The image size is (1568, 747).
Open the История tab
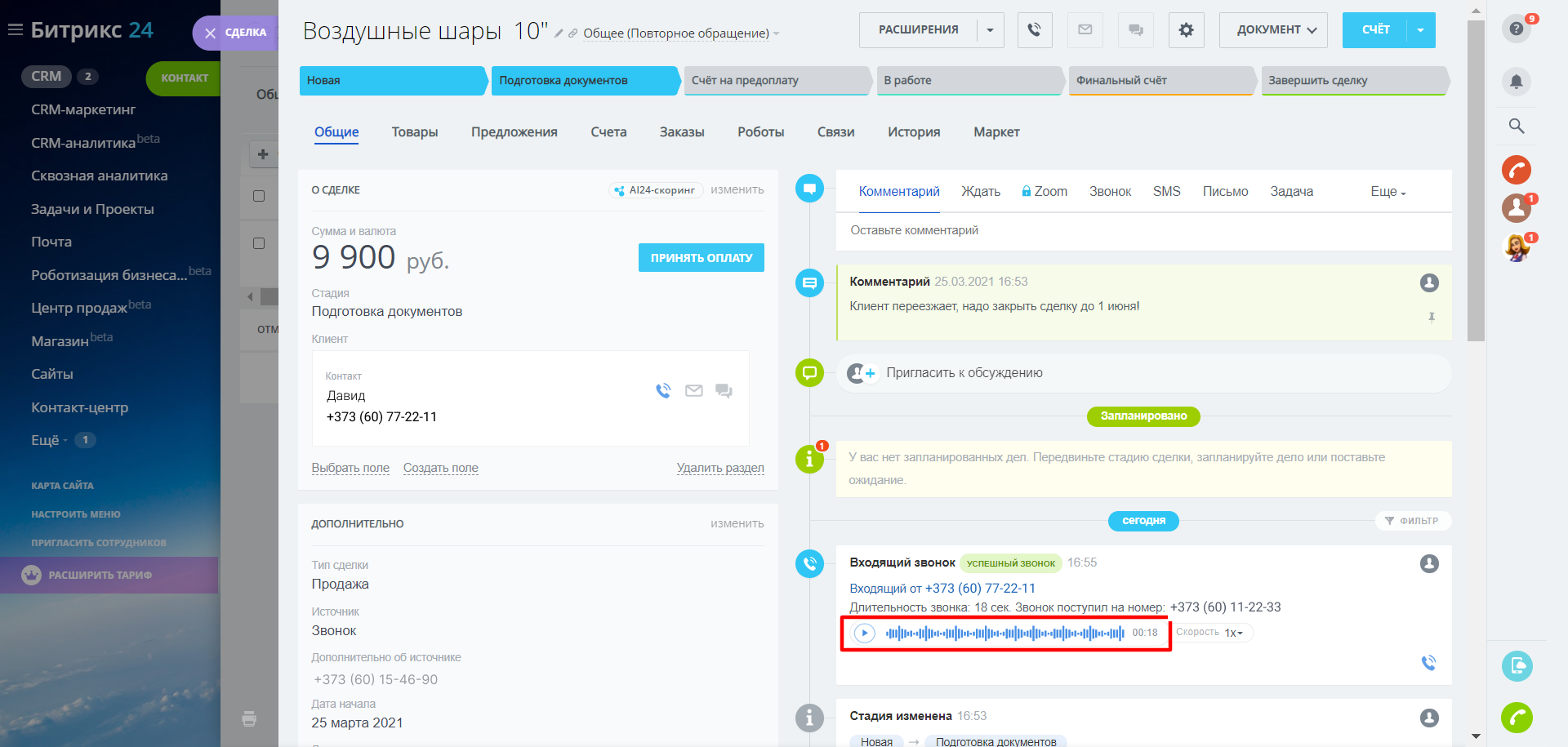(913, 132)
